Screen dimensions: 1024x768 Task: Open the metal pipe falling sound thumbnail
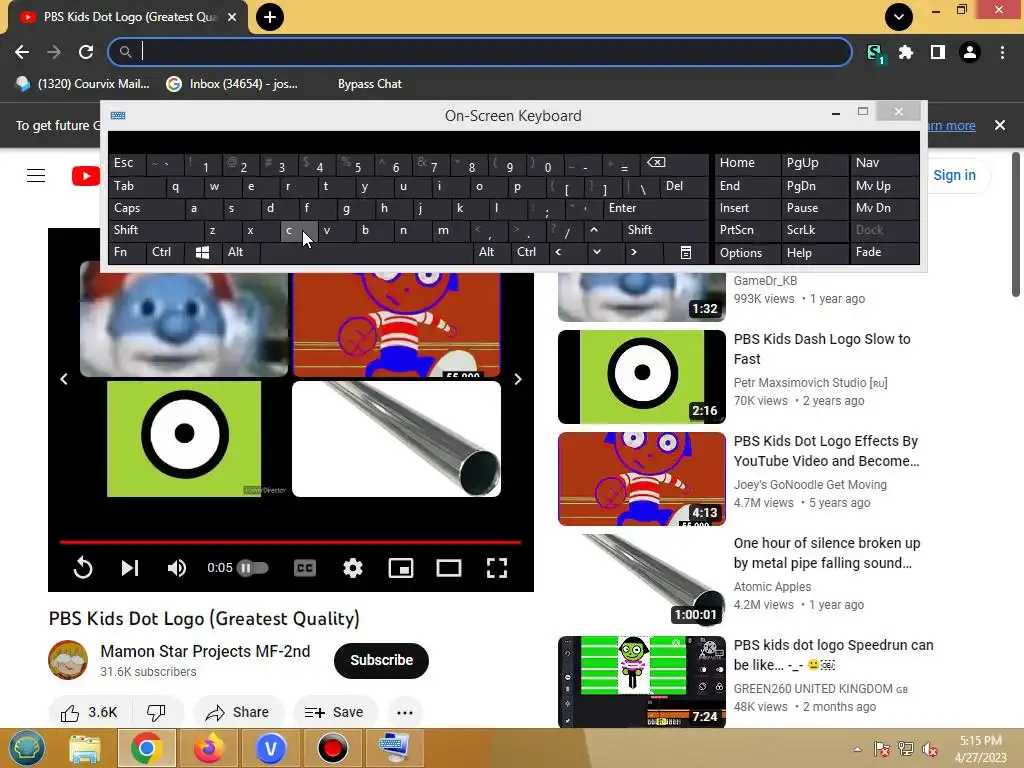[641, 580]
